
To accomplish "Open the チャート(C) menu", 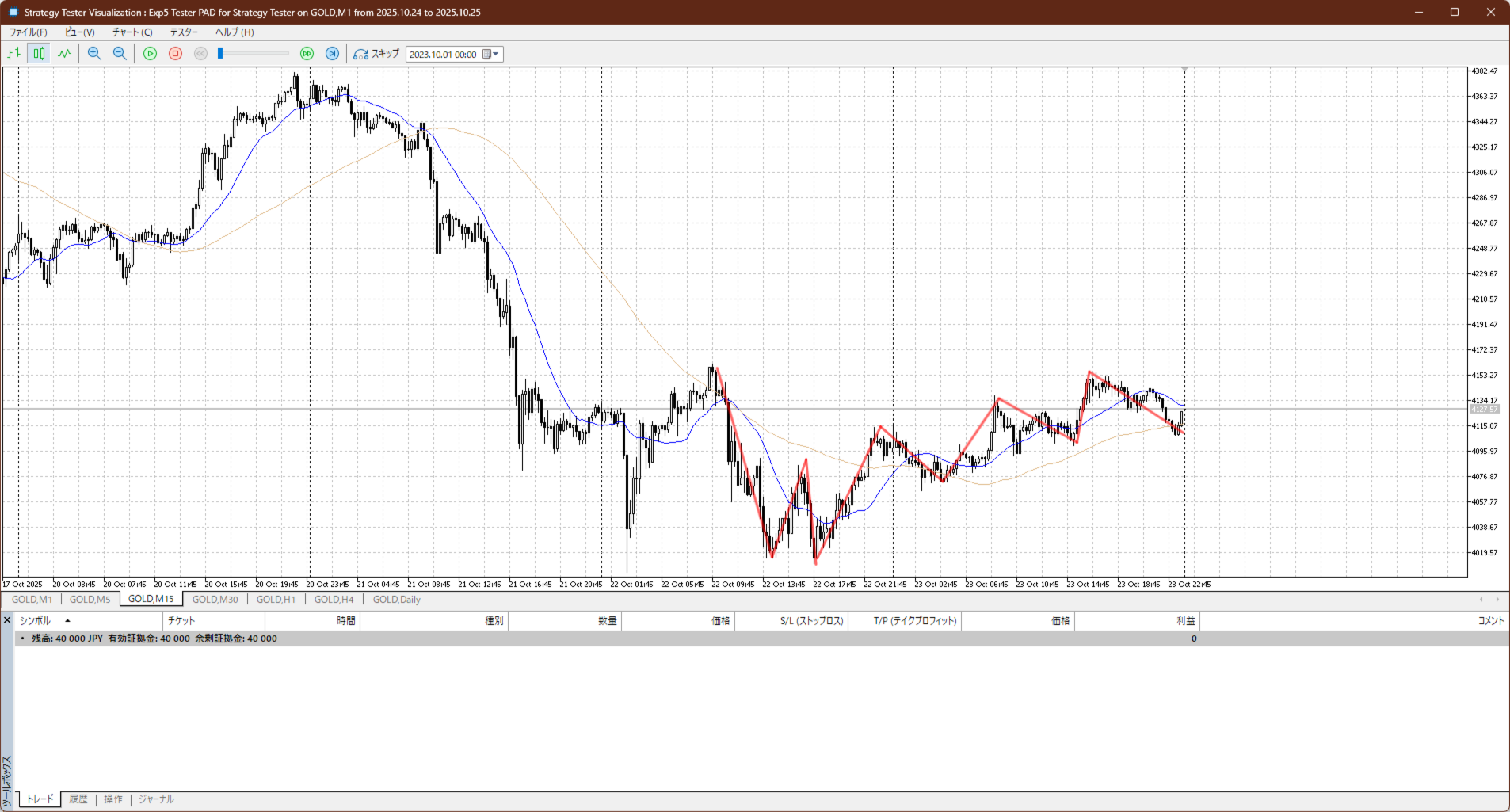I will click(132, 32).
